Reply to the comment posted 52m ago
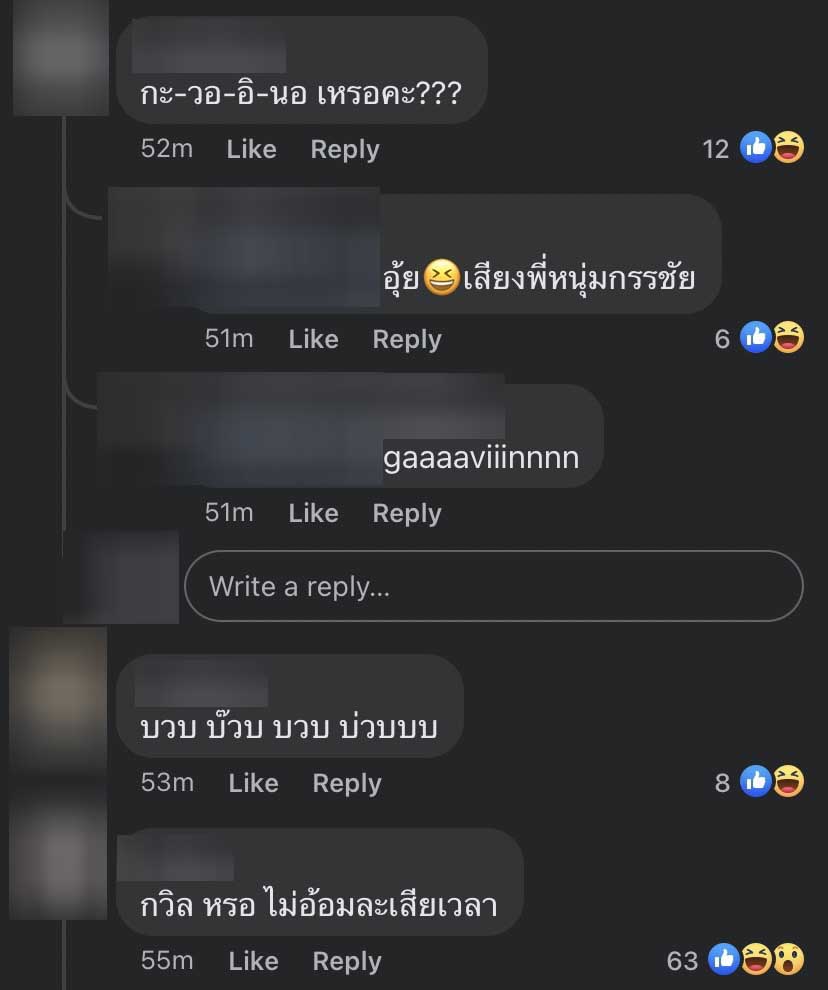This screenshot has height=990, width=828. tap(345, 150)
